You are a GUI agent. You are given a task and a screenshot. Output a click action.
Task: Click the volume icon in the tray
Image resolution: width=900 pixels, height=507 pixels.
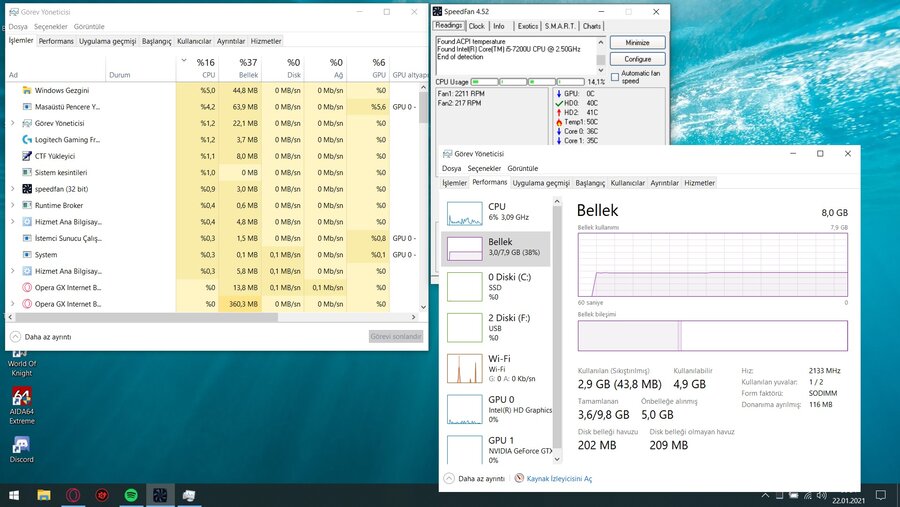click(x=822, y=496)
